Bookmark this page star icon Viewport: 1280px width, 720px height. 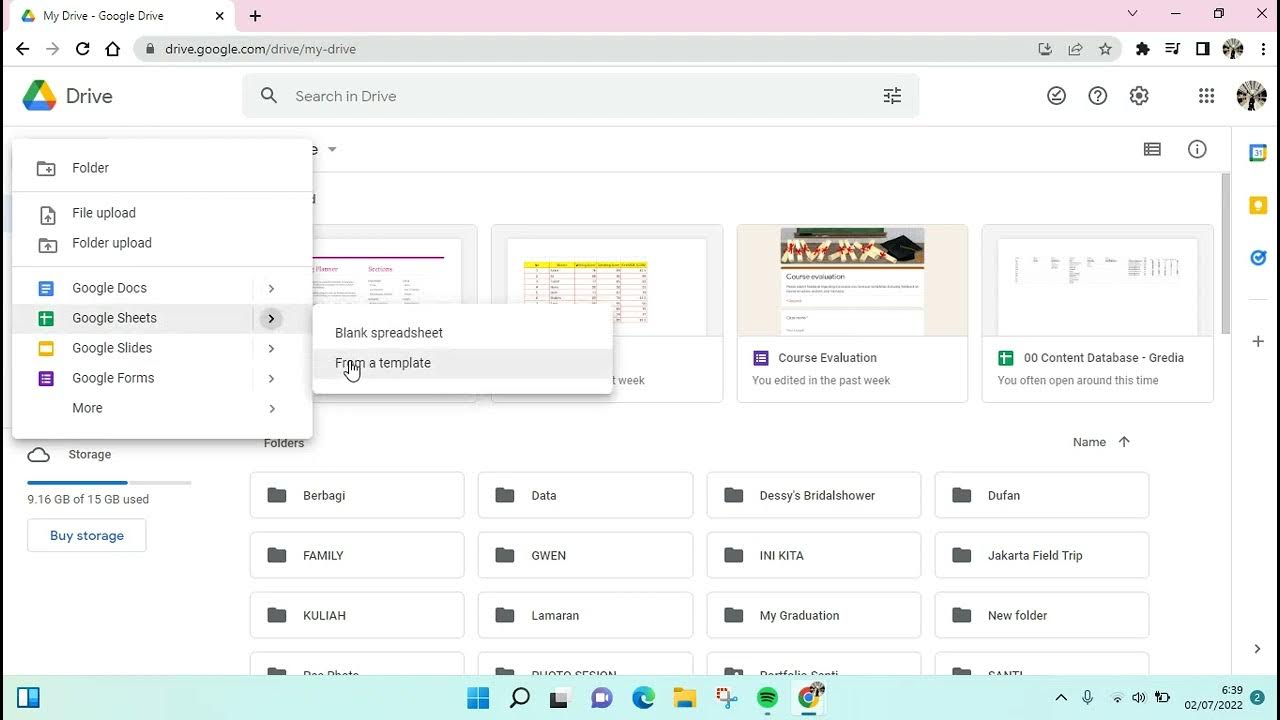[1105, 48]
